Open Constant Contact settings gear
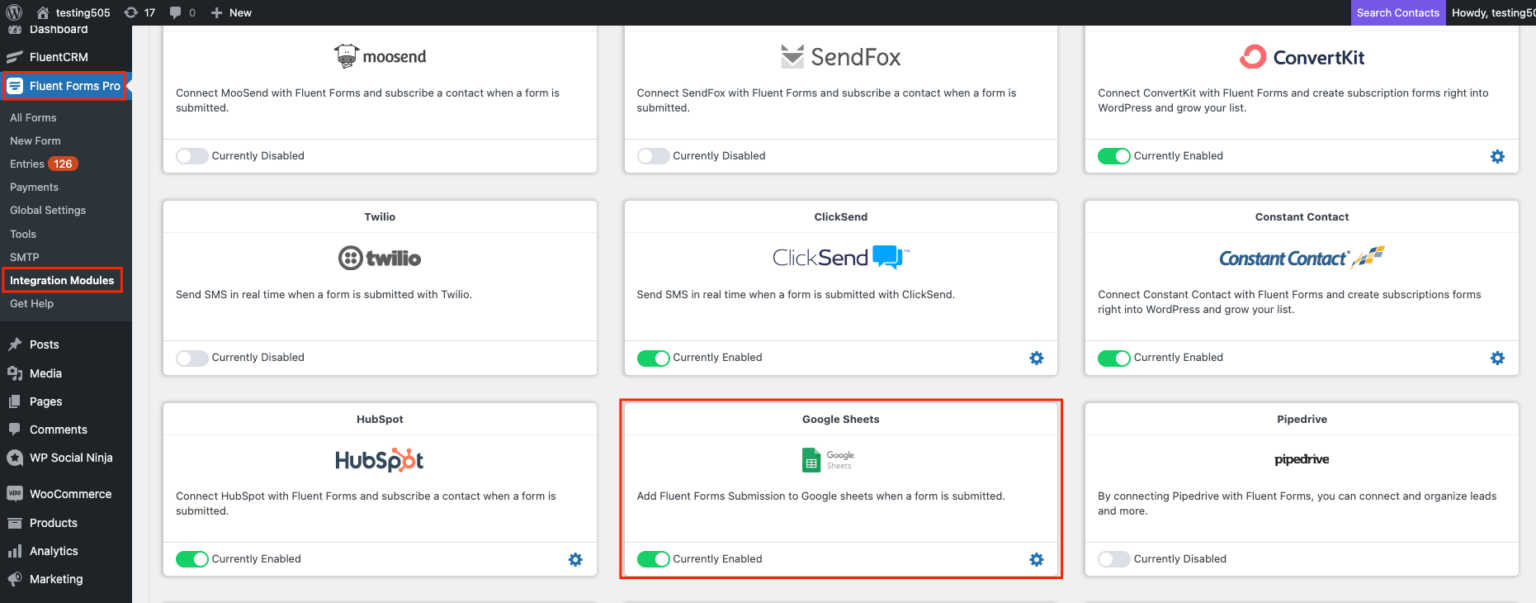The height and width of the screenshot is (603, 1536). (1497, 357)
